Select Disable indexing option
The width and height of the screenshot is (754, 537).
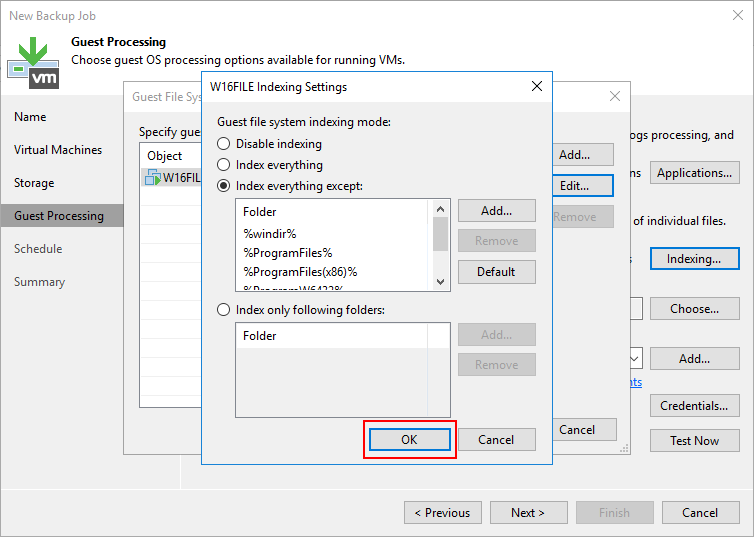[x=224, y=144]
